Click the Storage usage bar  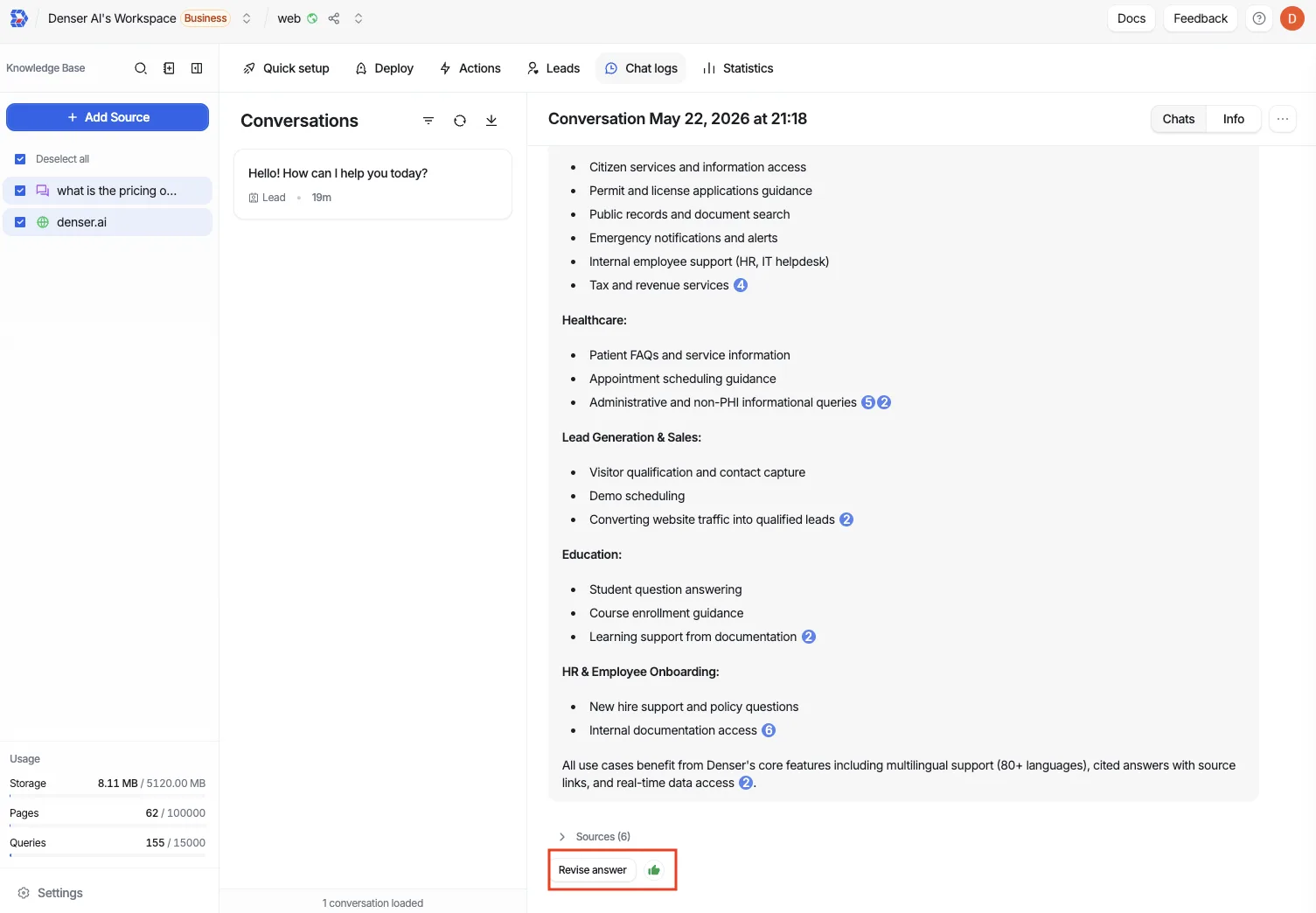[108, 796]
